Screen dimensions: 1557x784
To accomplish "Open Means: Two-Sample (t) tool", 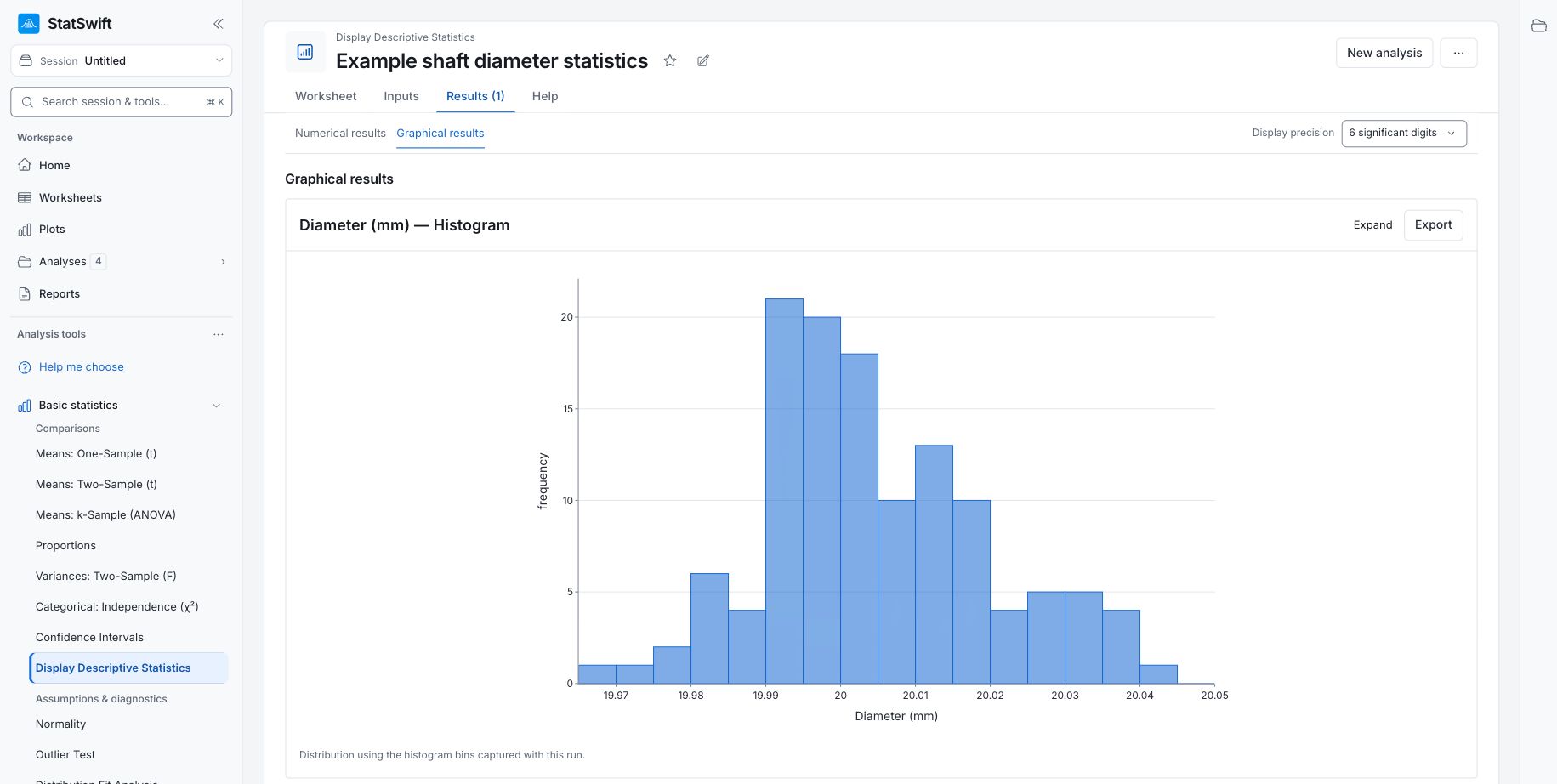I will pos(96,484).
